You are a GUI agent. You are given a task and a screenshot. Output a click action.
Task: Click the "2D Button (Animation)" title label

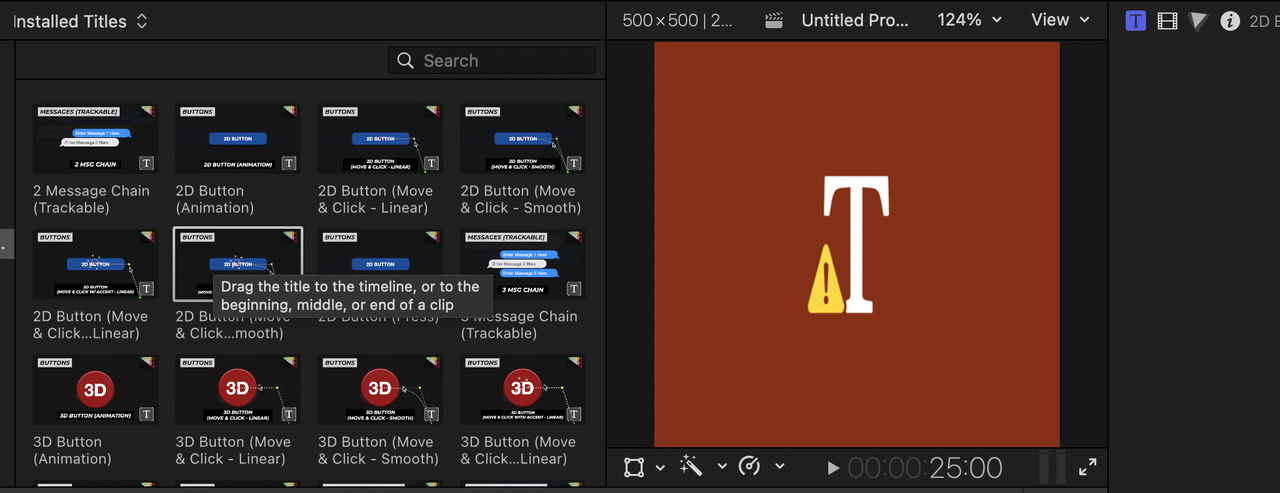(215, 199)
